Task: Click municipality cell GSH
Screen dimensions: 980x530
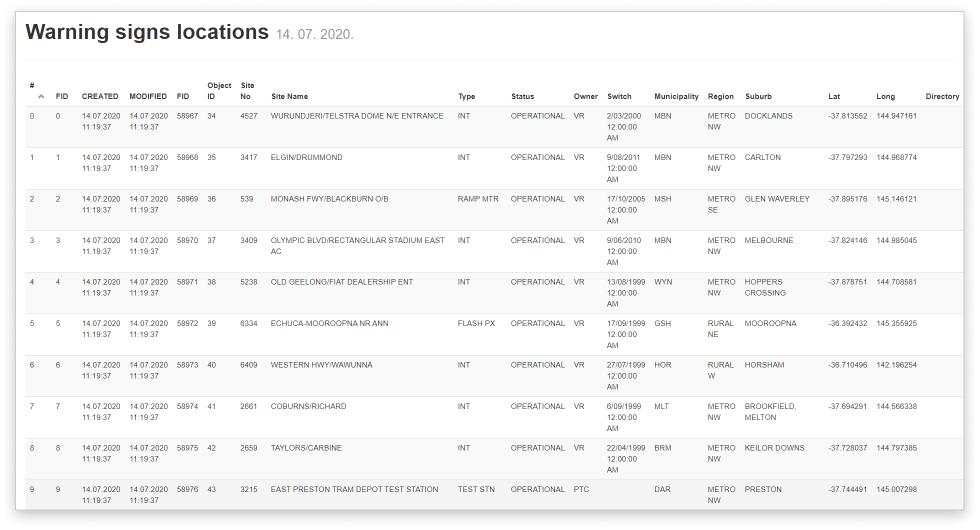Action: 662,323
